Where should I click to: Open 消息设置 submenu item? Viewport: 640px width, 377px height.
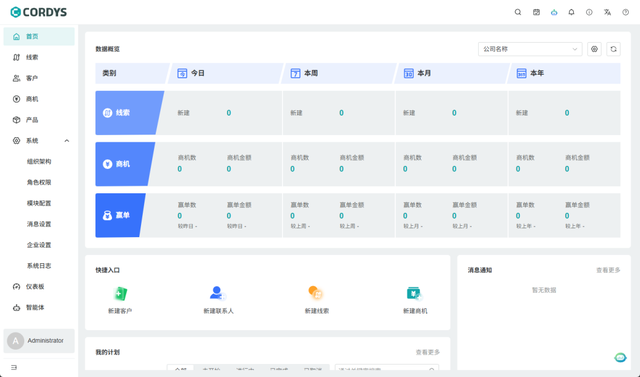[39, 224]
